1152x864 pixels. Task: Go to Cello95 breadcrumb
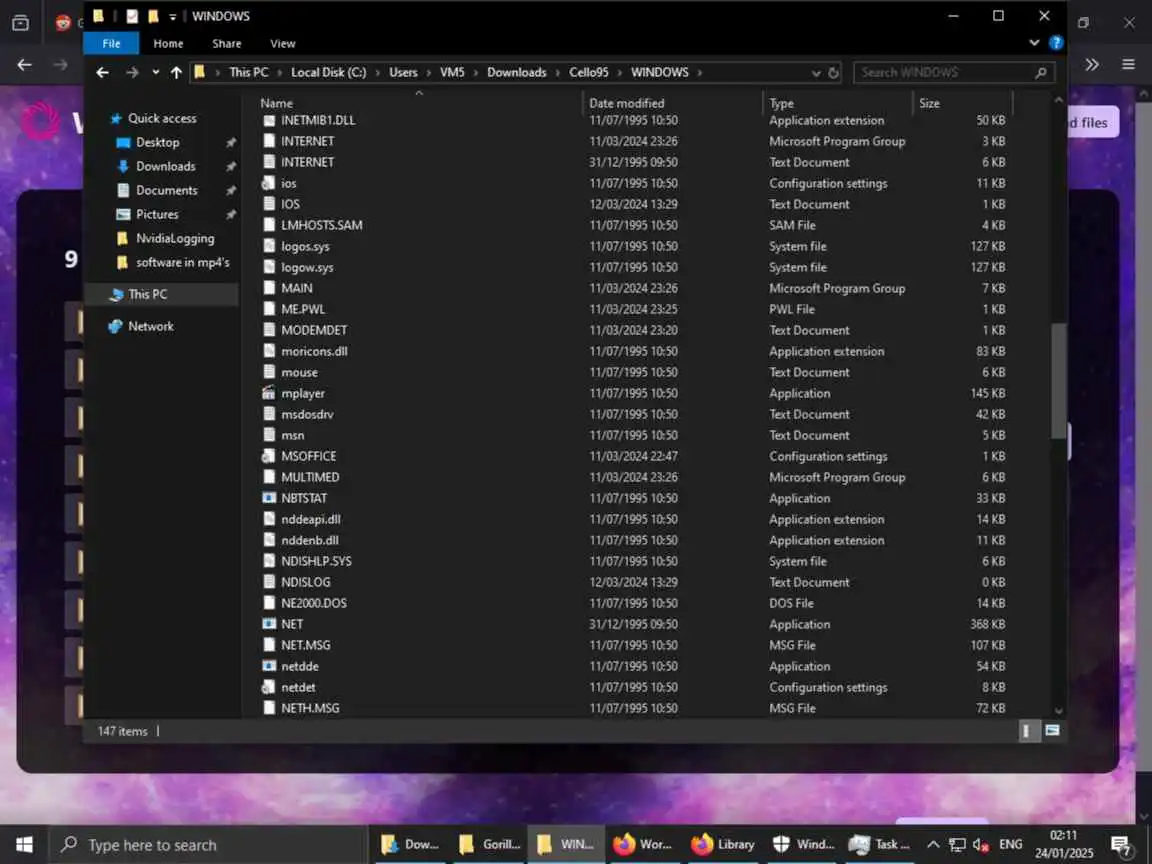click(x=588, y=72)
